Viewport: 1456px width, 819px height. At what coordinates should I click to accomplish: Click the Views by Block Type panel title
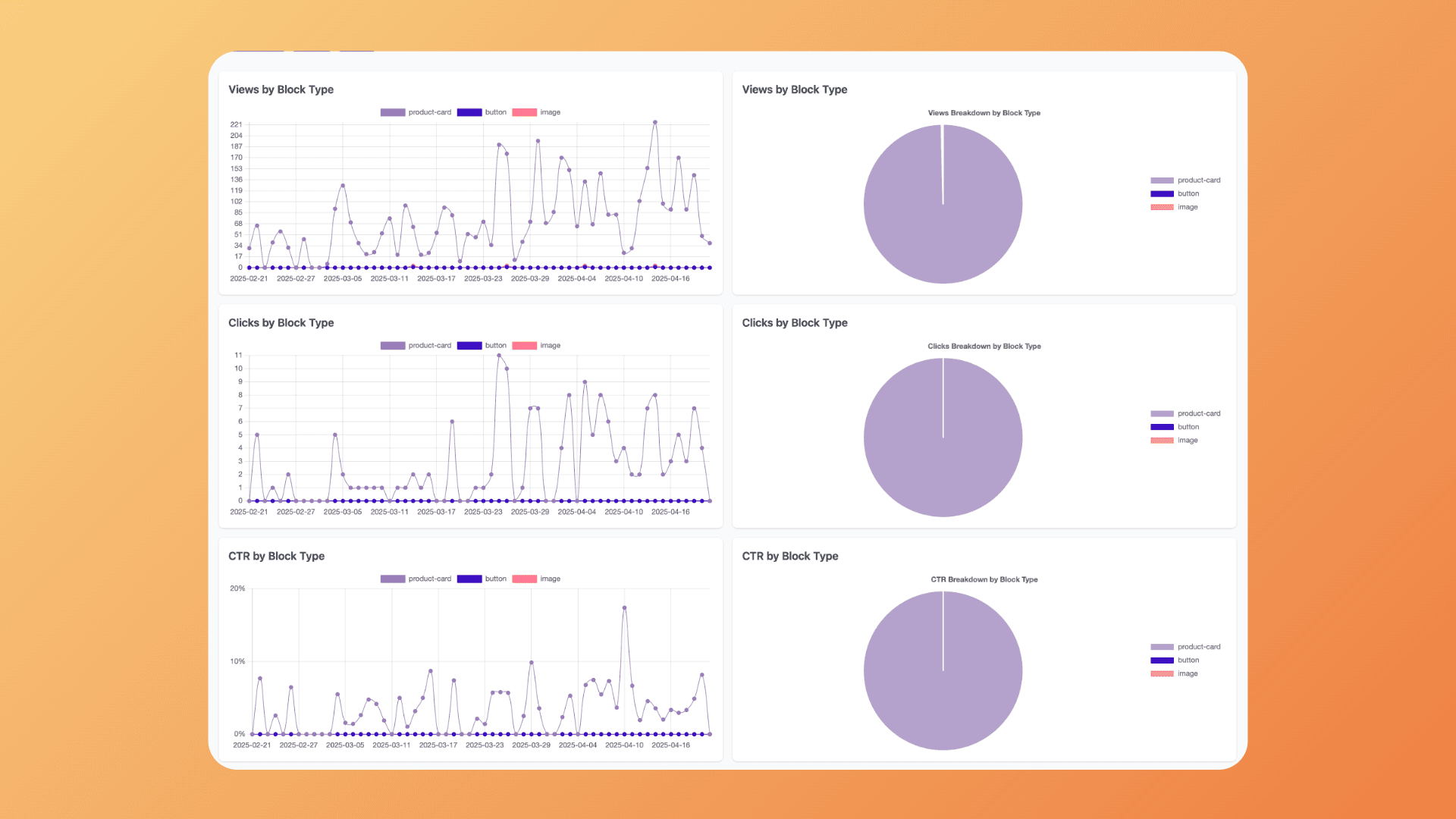pyautogui.click(x=281, y=89)
